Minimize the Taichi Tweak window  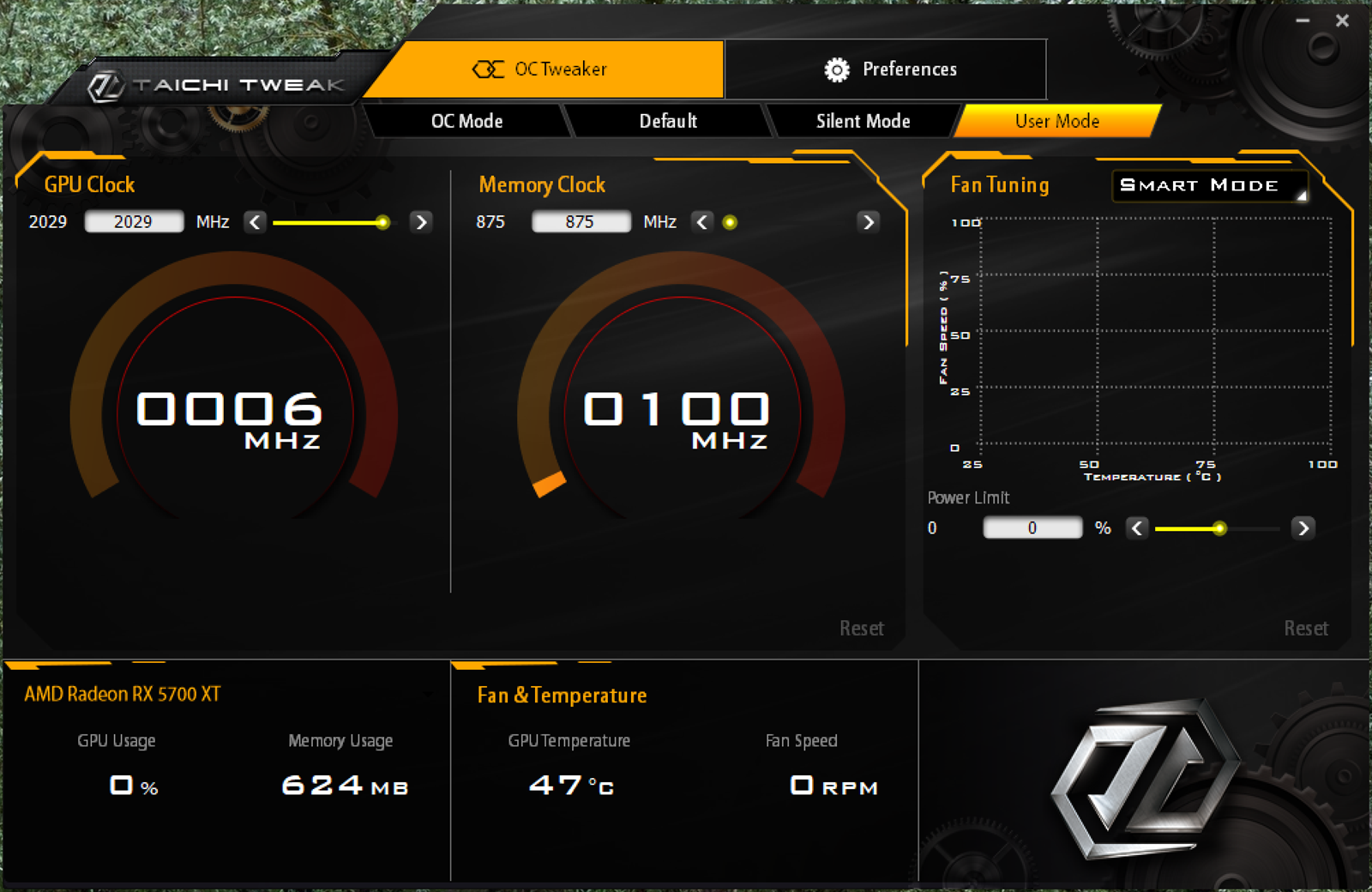pos(1303,21)
